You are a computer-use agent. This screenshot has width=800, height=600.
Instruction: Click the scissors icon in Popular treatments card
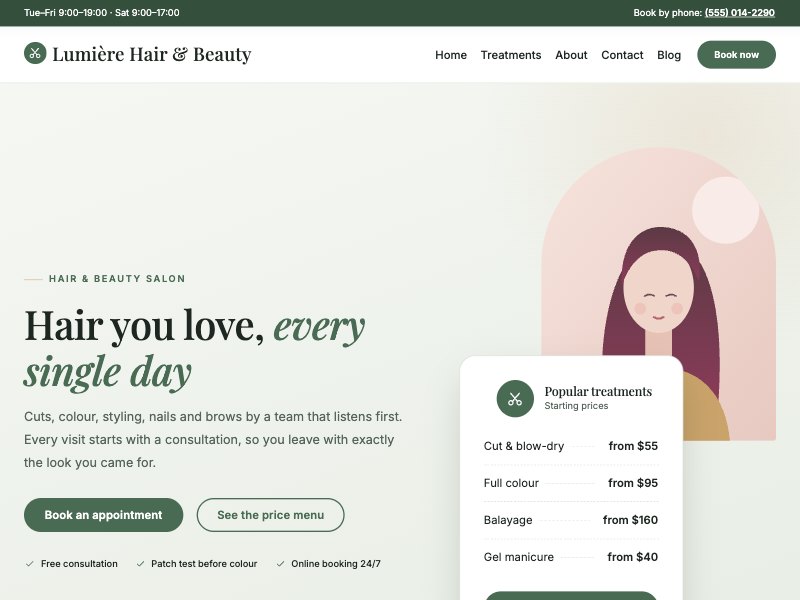[x=515, y=398]
